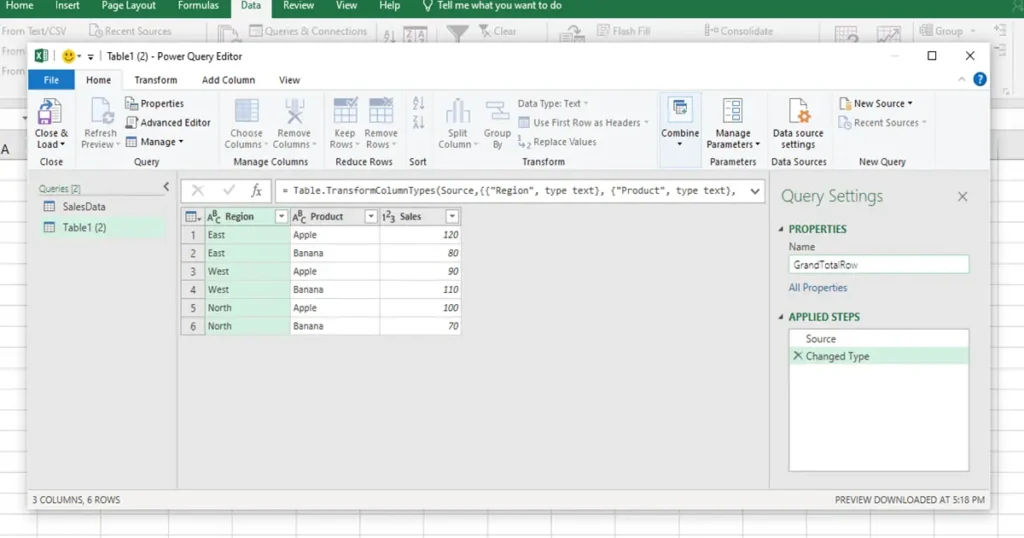This screenshot has height=538, width=1024.
Task: Click the Remove Rows icon
Action: pos(381,111)
